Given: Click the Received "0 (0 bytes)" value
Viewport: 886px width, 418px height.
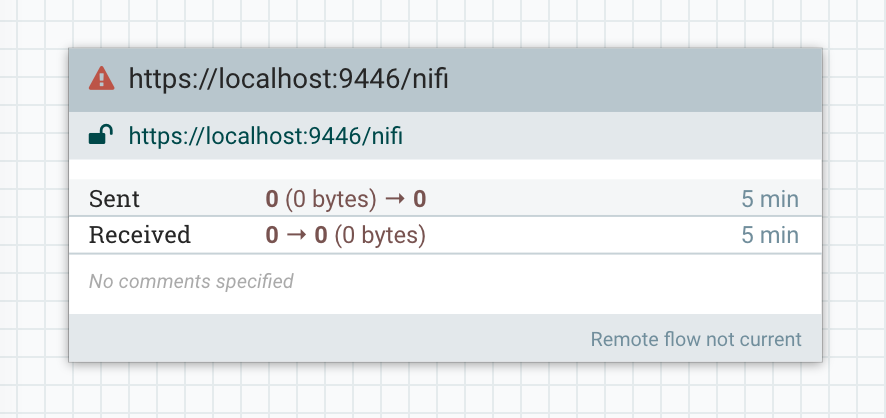Looking at the screenshot, I should tap(370, 236).
